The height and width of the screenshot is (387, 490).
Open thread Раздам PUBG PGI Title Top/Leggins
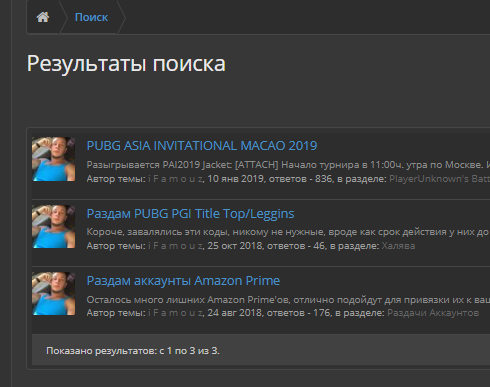pyautogui.click(x=190, y=213)
